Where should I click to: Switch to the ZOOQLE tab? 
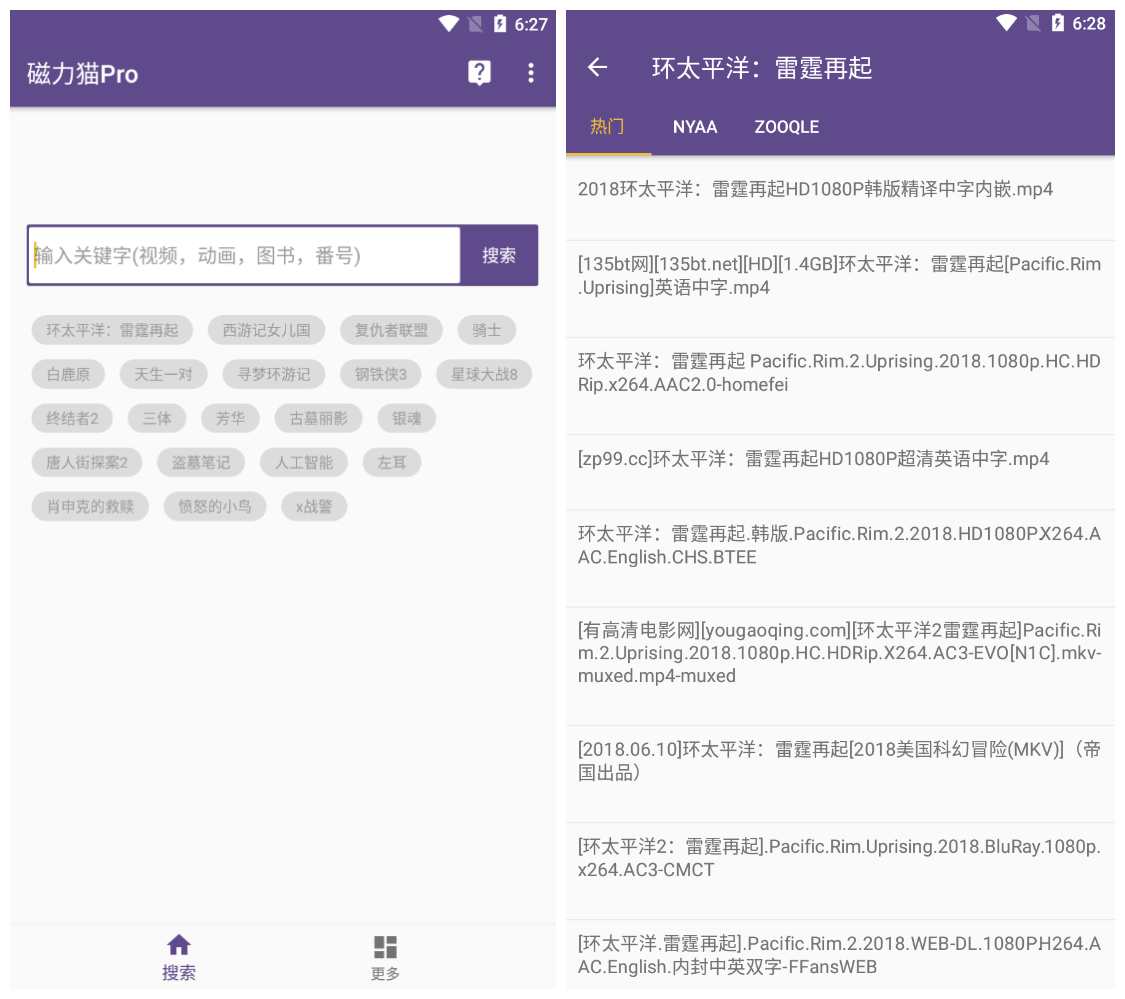[x=786, y=127]
